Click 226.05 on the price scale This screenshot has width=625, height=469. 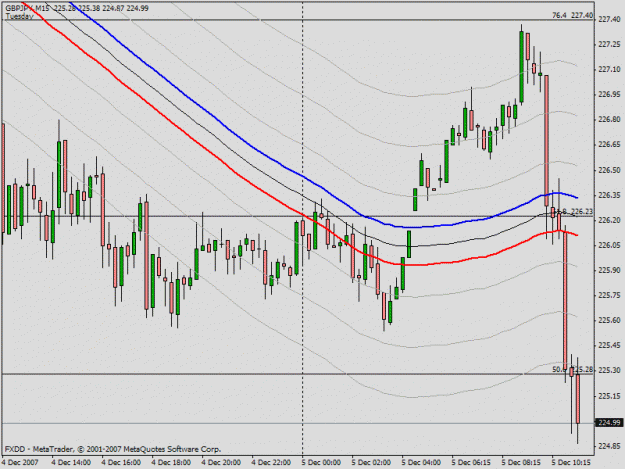click(609, 245)
